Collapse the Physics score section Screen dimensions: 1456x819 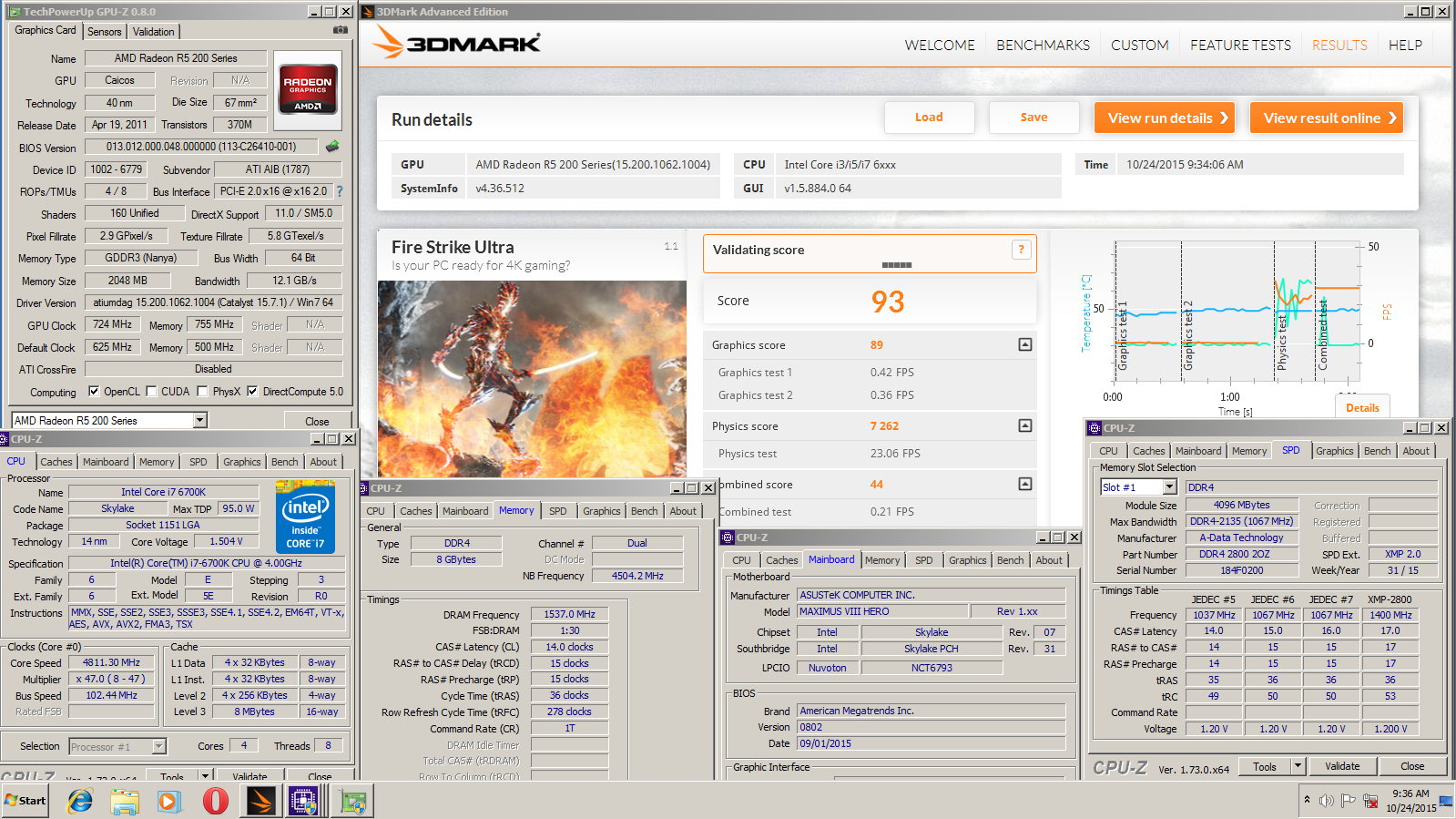1025,425
